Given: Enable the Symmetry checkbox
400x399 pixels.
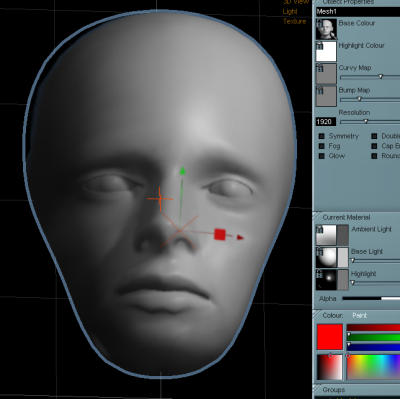Looking at the screenshot, I should pos(322,136).
